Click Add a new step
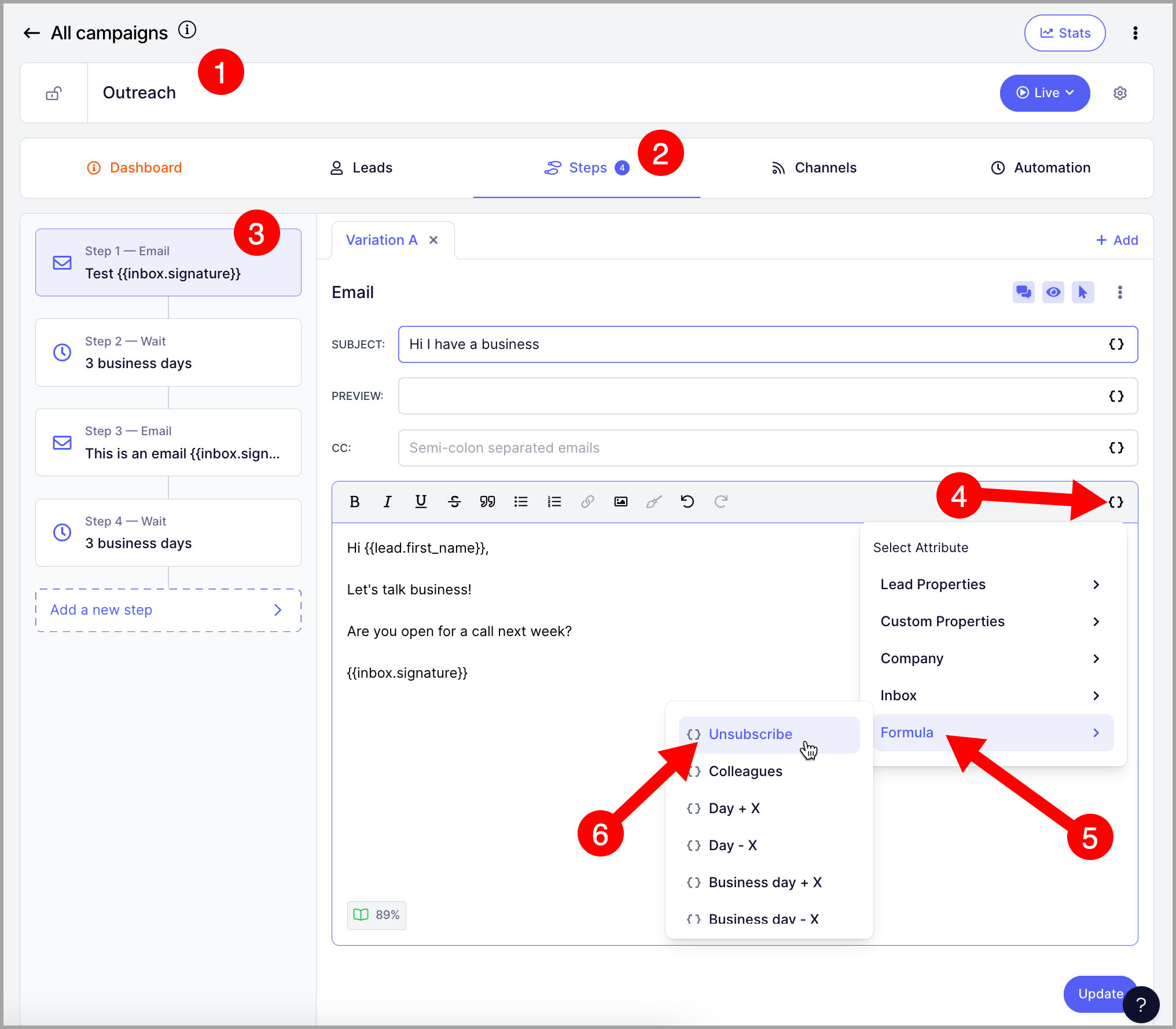Screen dimensions: 1176x1029 pyautogui.click(x=168, y=610)
